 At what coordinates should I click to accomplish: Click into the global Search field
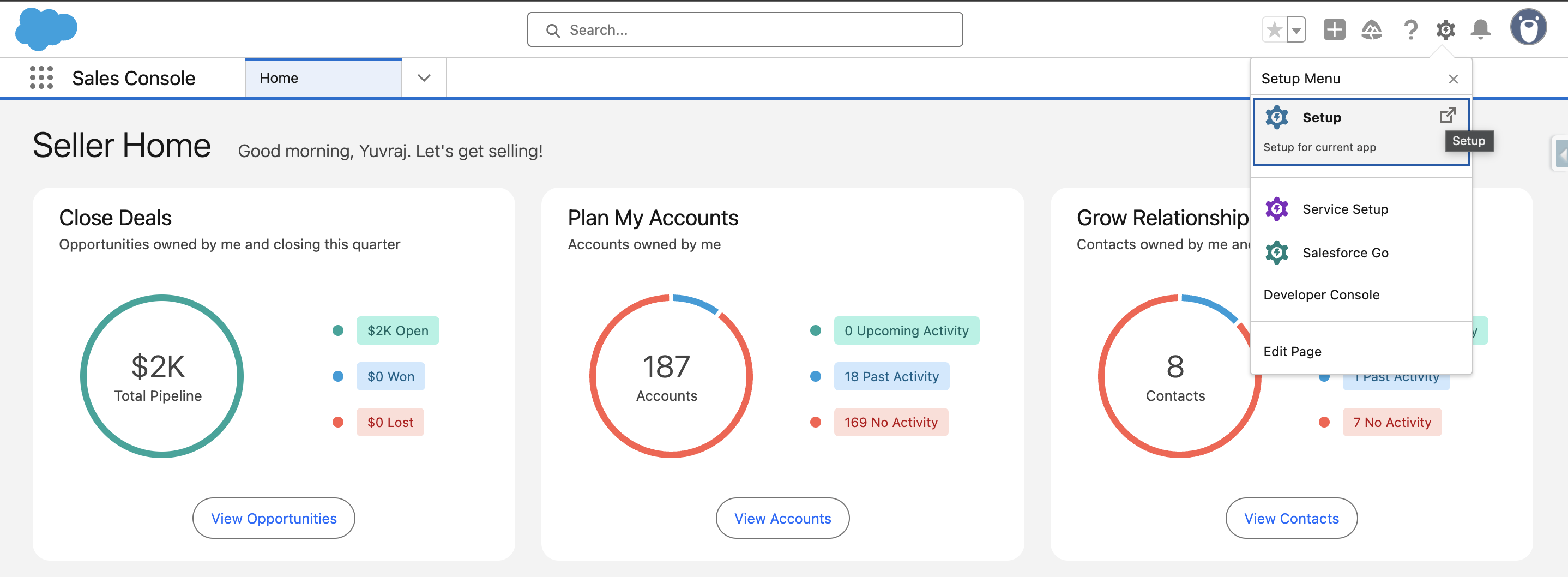(x=745, y=30)
